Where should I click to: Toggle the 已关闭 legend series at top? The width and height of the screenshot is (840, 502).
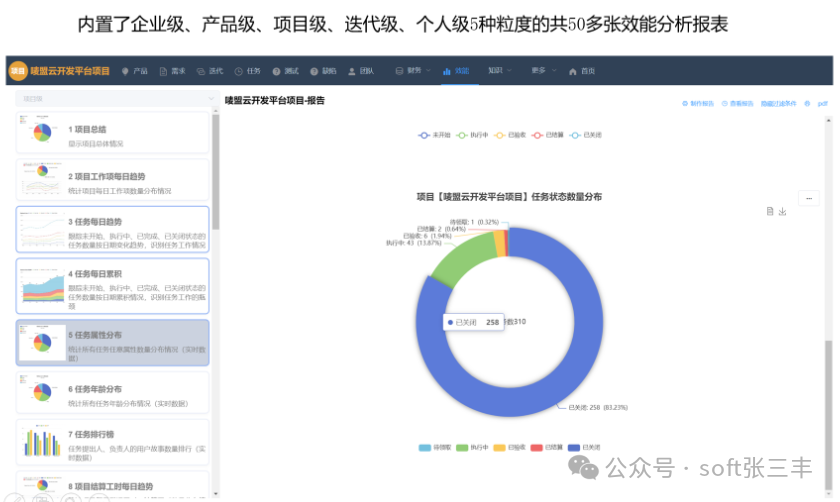[x=585, y=135]
